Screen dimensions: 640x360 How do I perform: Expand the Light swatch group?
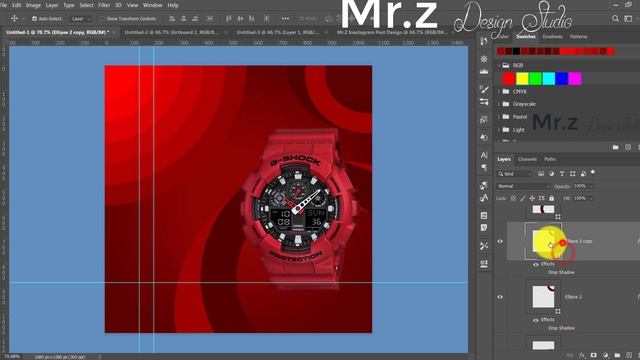click(x=499, y=130)
